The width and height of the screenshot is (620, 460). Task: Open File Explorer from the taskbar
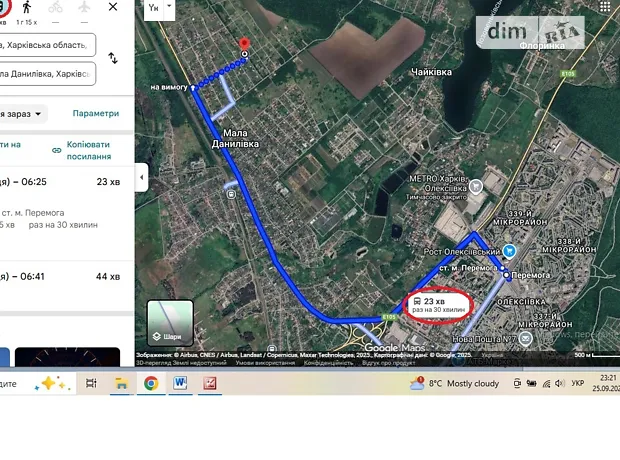[121, 383]
